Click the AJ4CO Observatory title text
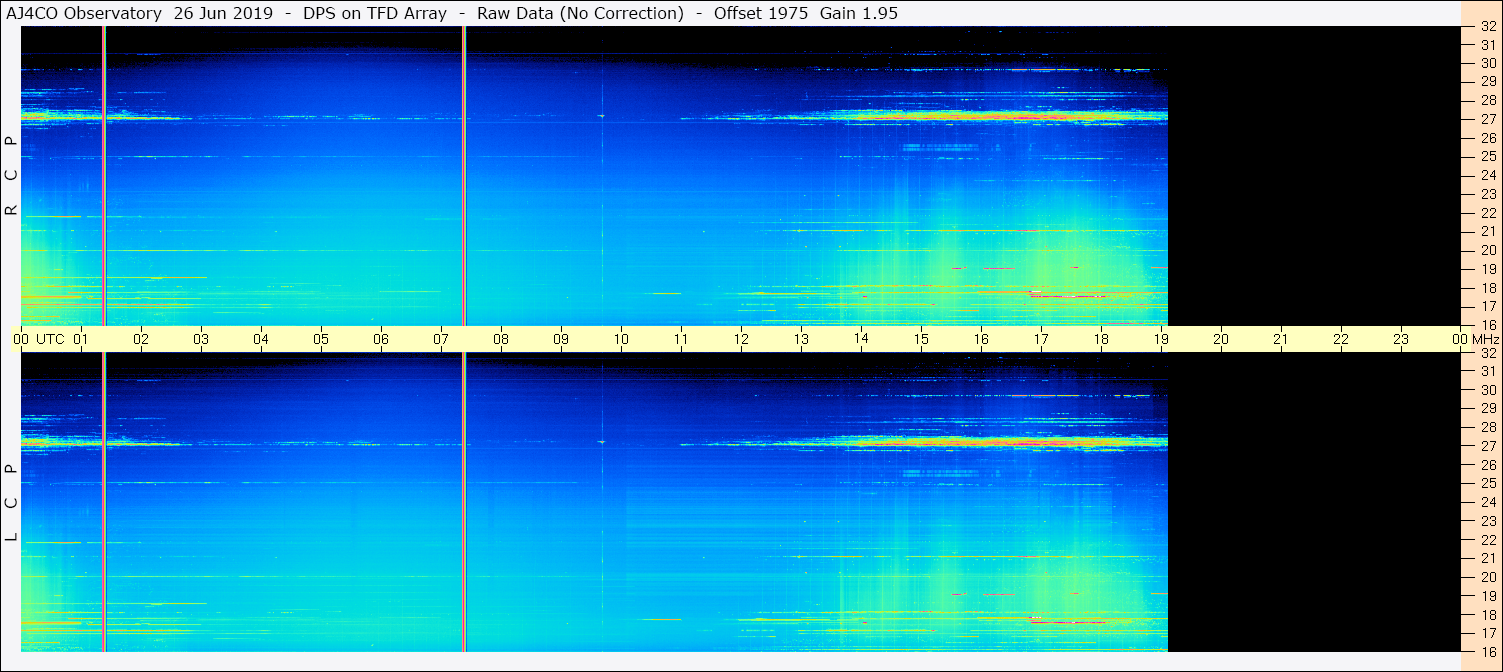The image size is (1503, 672). click(84, 13)
